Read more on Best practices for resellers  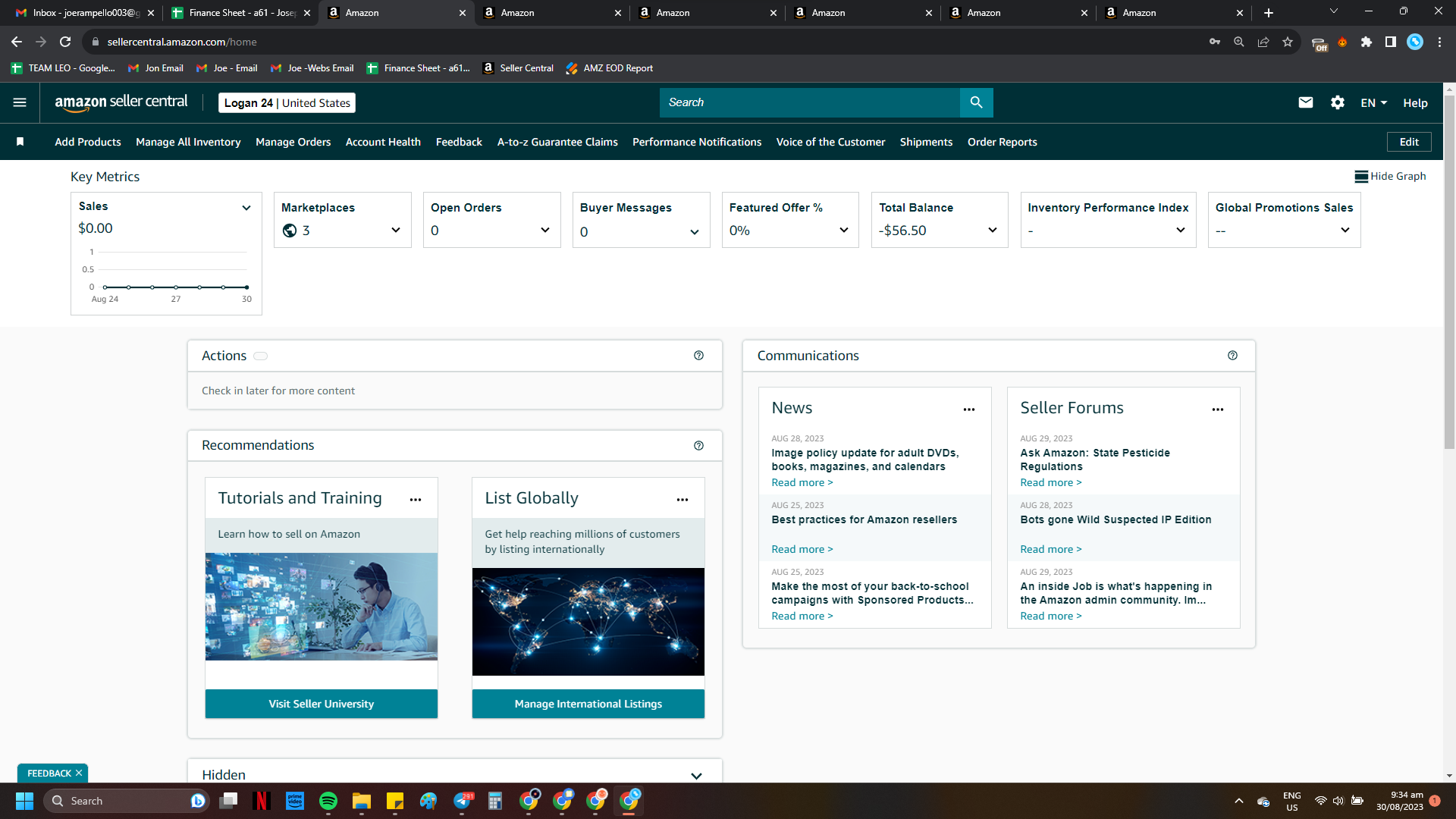tap(802, 550)
